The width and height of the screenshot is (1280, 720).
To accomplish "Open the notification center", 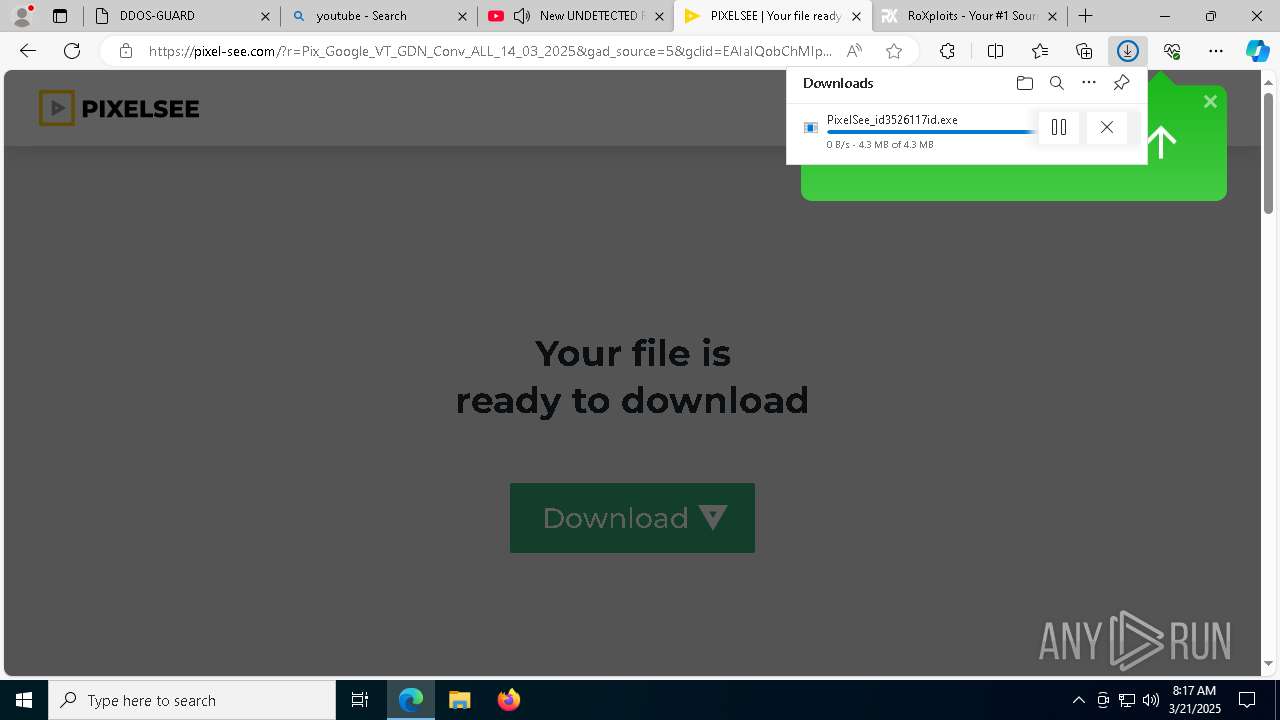I will point(1248,700).
